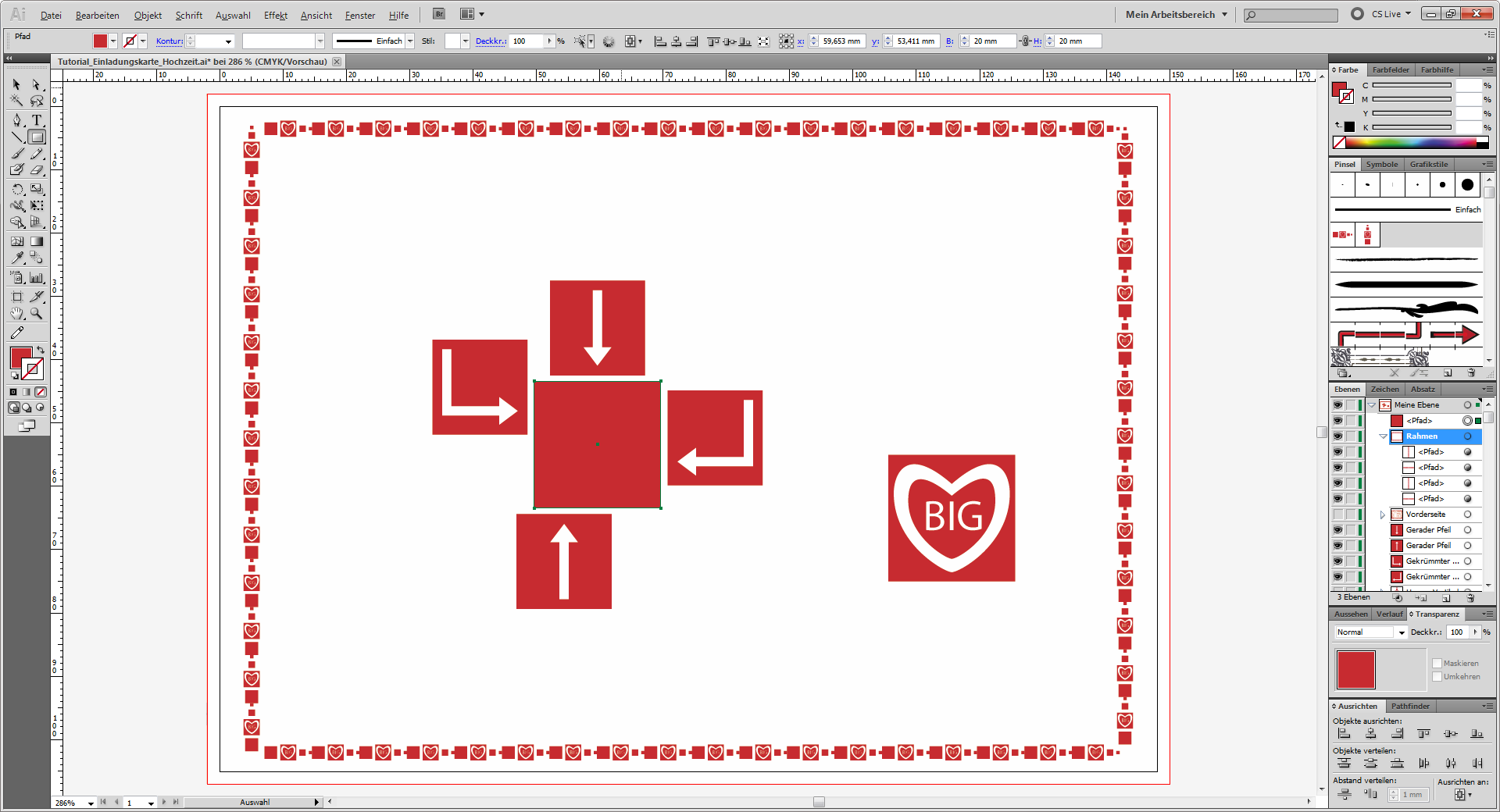
Task: Choose the Direct Selection white arrow tool
Action: pyautogui.click(x=37, y=84)
